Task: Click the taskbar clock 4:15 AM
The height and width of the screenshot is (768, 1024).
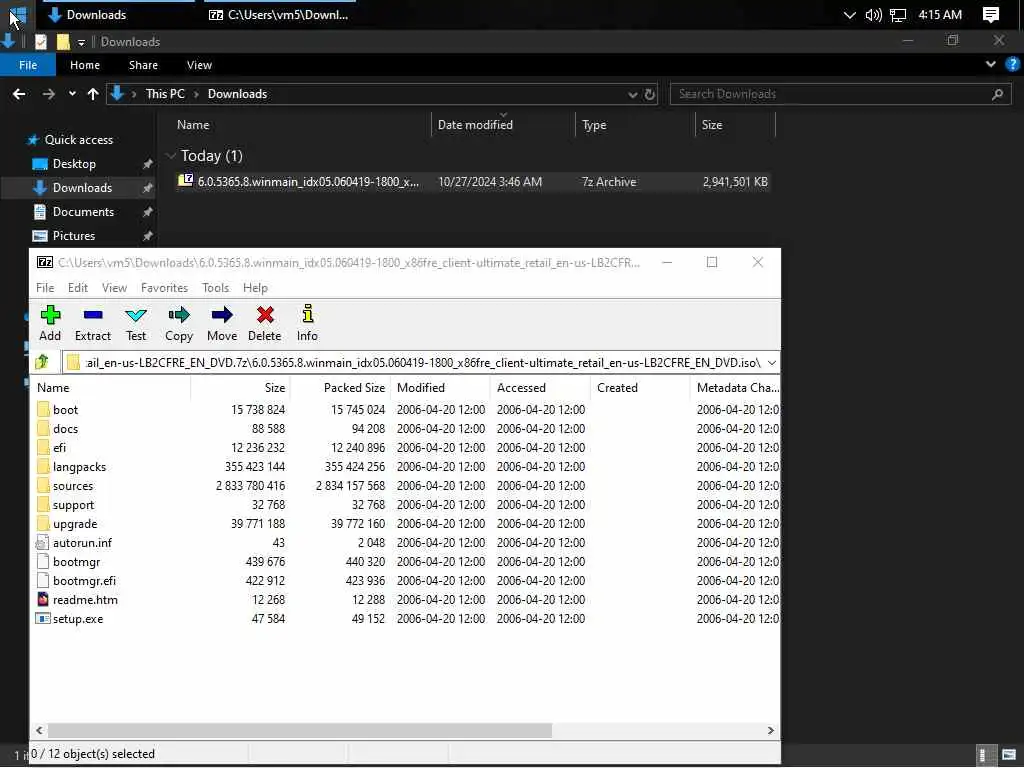Action: (940, 14)
